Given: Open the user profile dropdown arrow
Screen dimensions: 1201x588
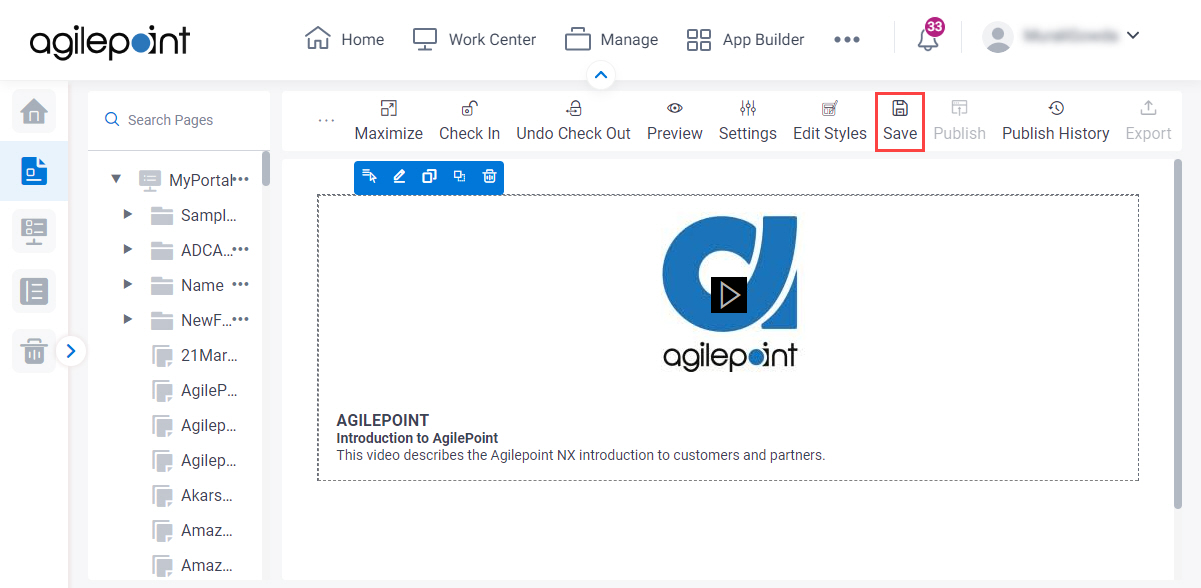Looking at the screenshot, I should click(x=1133, y=36).
